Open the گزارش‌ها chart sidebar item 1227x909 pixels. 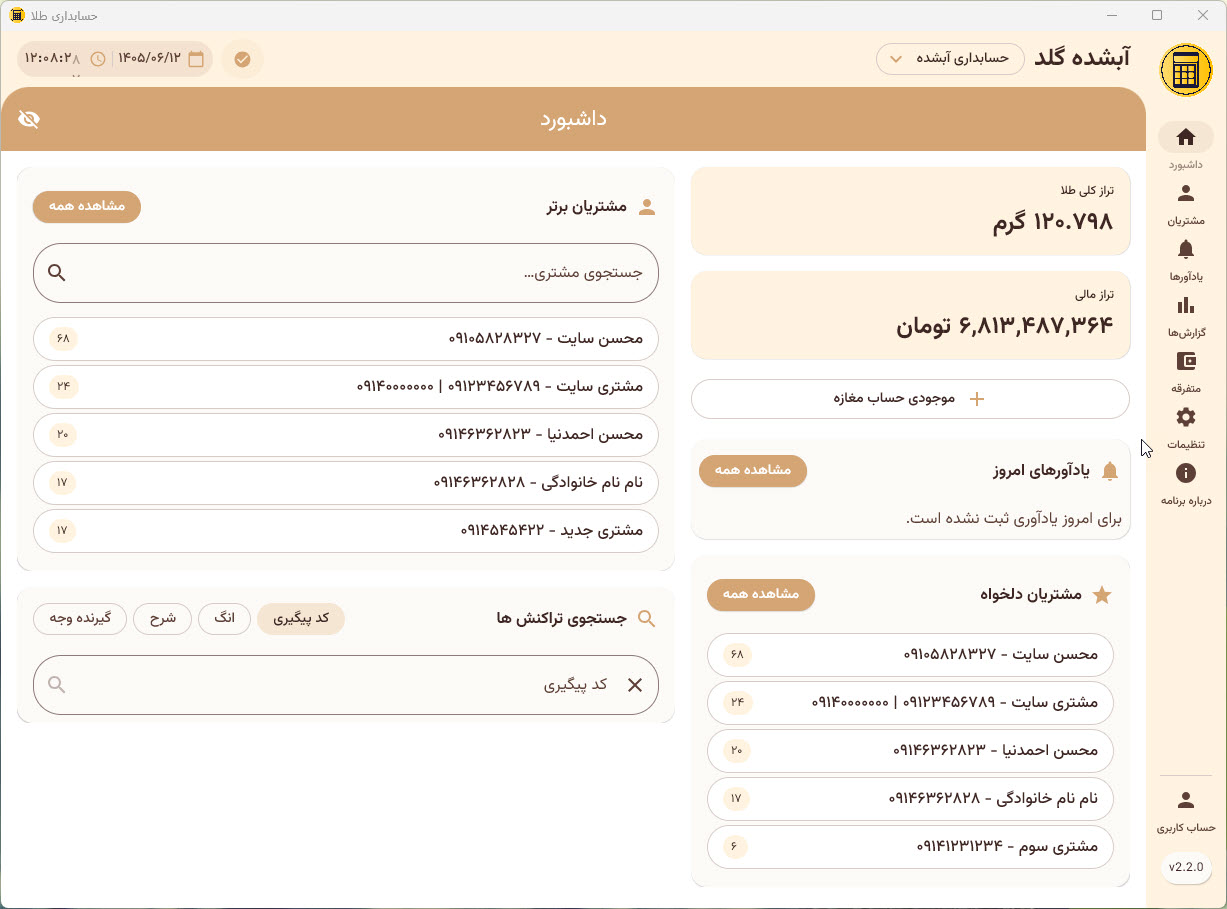point(1186,315)
